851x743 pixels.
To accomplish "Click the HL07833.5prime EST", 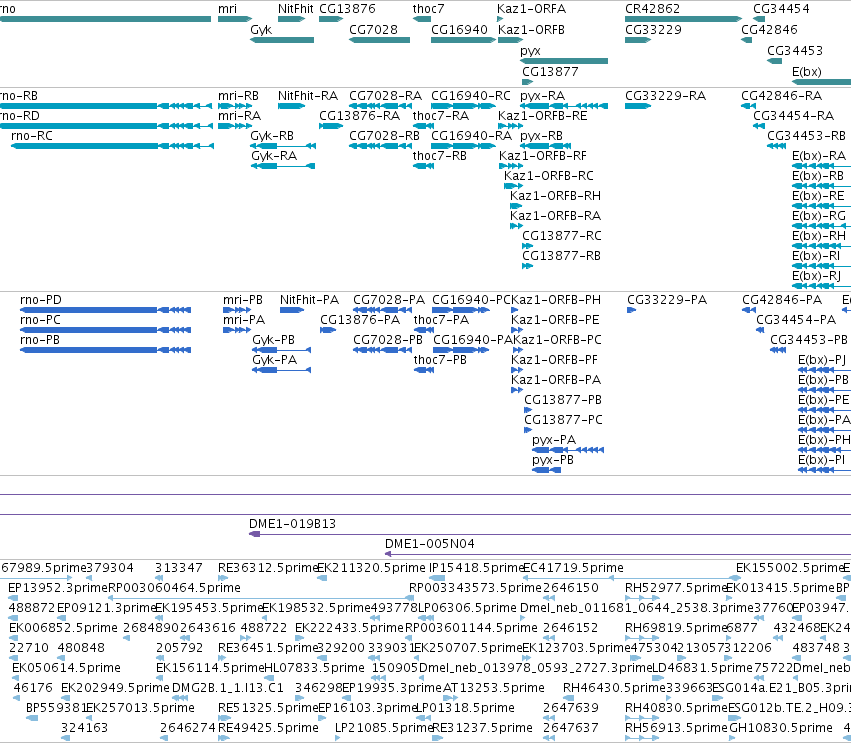I will click(x=270, y=679).
